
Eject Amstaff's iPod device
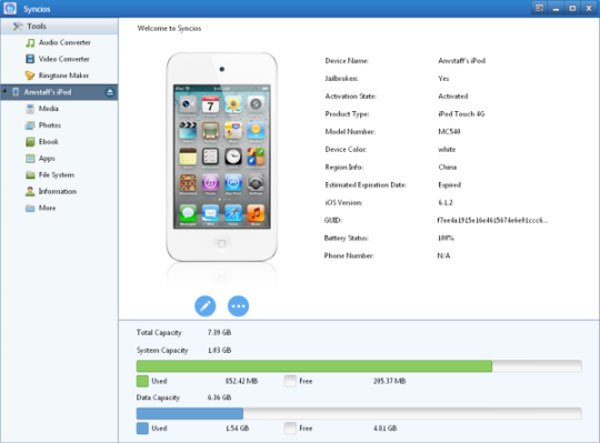pos(110,92)
